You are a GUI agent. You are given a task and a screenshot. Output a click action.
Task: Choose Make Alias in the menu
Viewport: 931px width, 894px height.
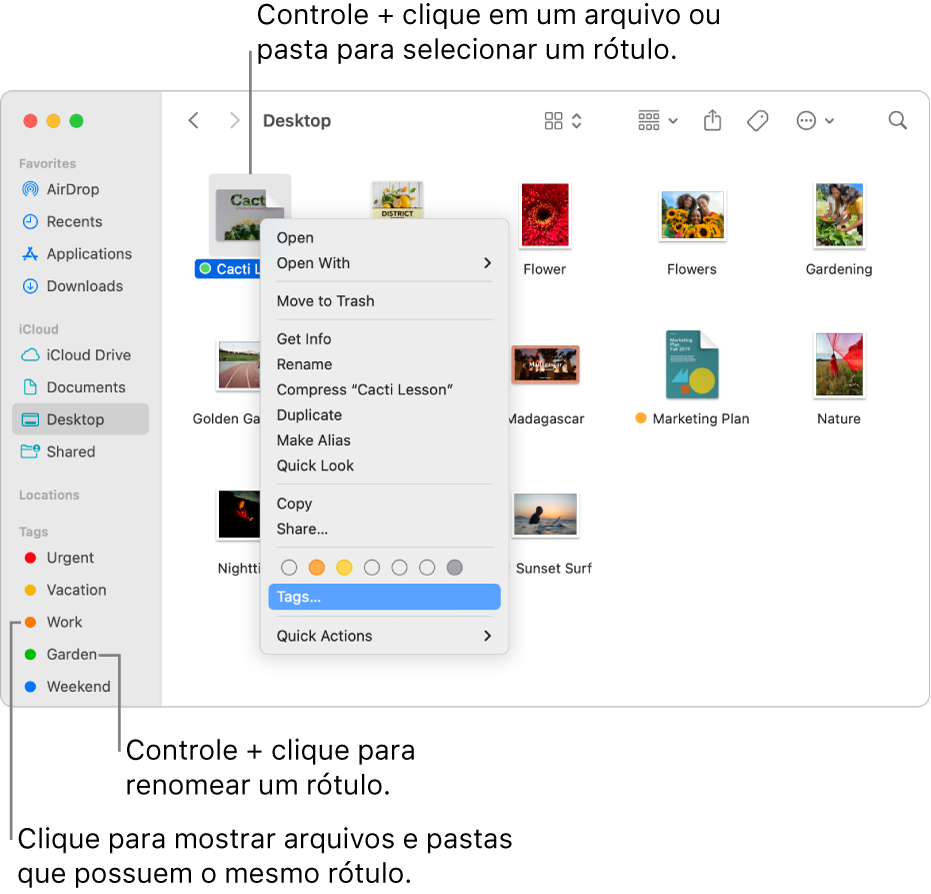click(384, 440)
